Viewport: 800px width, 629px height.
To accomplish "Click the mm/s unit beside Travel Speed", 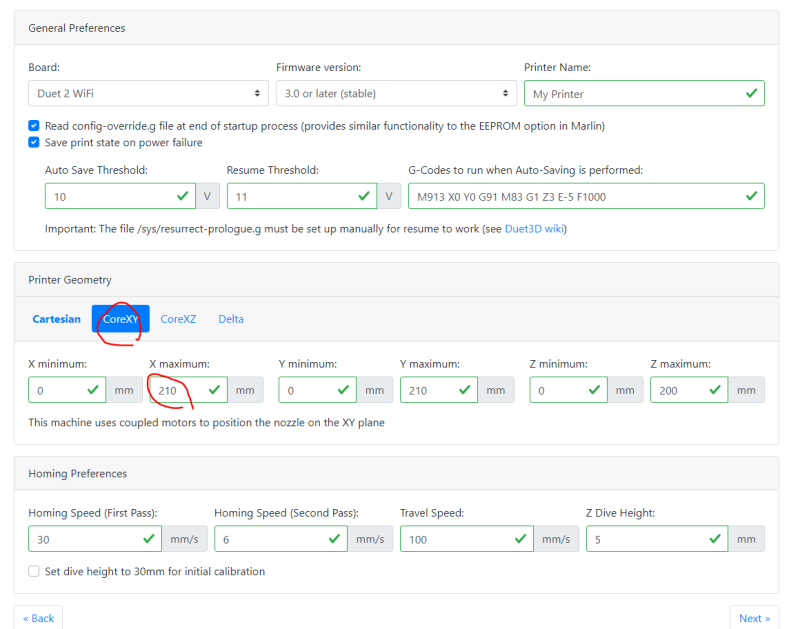I will pyautogui.click(x=556, y=539).
